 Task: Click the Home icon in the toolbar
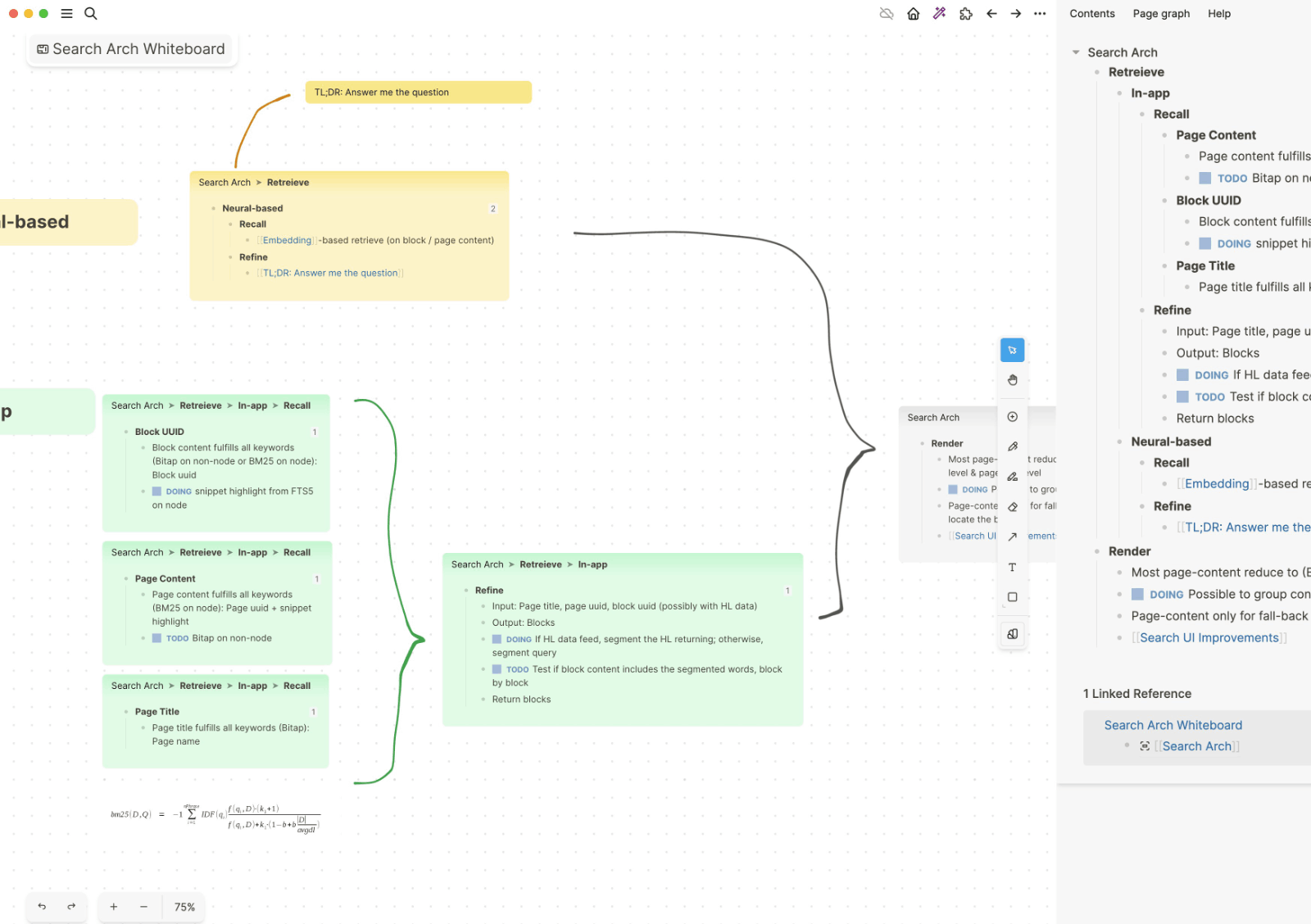pos(913,13)
